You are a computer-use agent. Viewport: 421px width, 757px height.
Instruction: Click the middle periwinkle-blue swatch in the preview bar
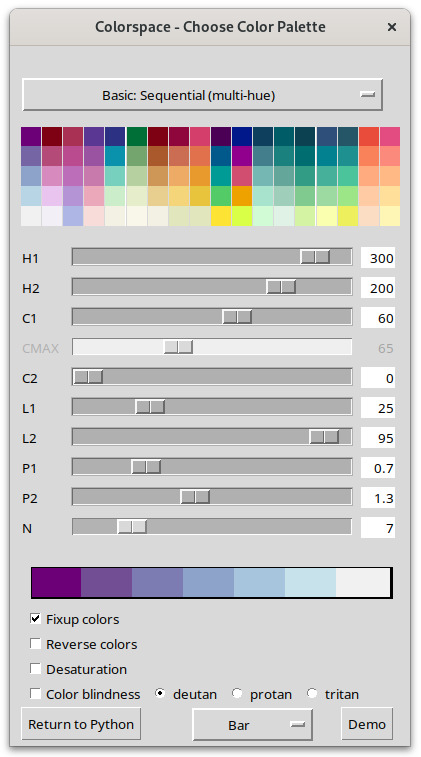click(x=209, y=583)
